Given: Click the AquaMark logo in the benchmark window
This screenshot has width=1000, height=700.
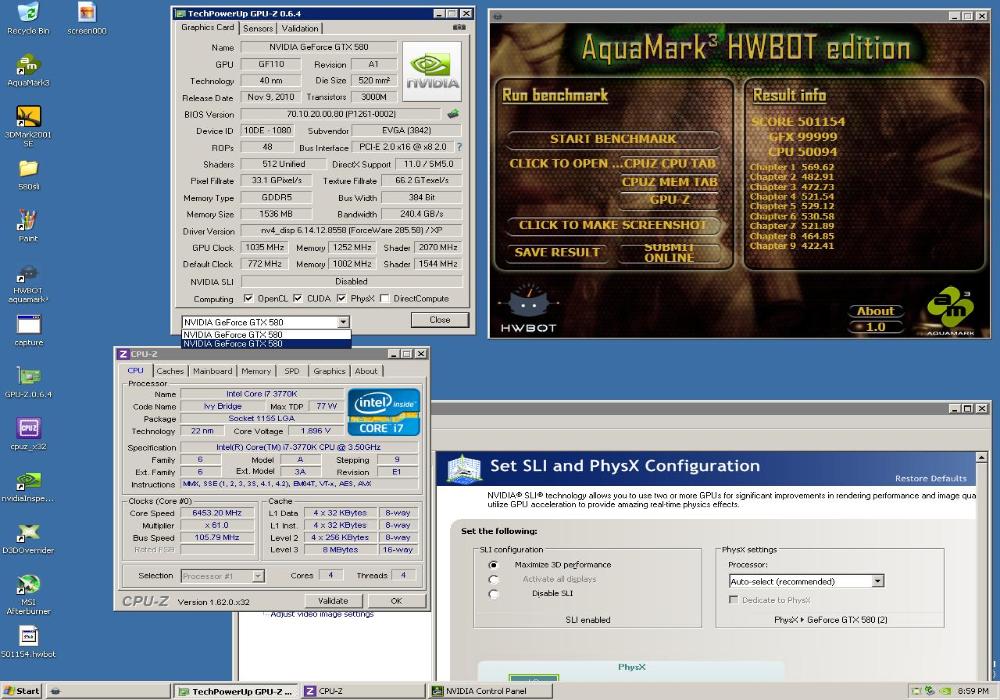Looking at the screenshot, I should point(950,310).
